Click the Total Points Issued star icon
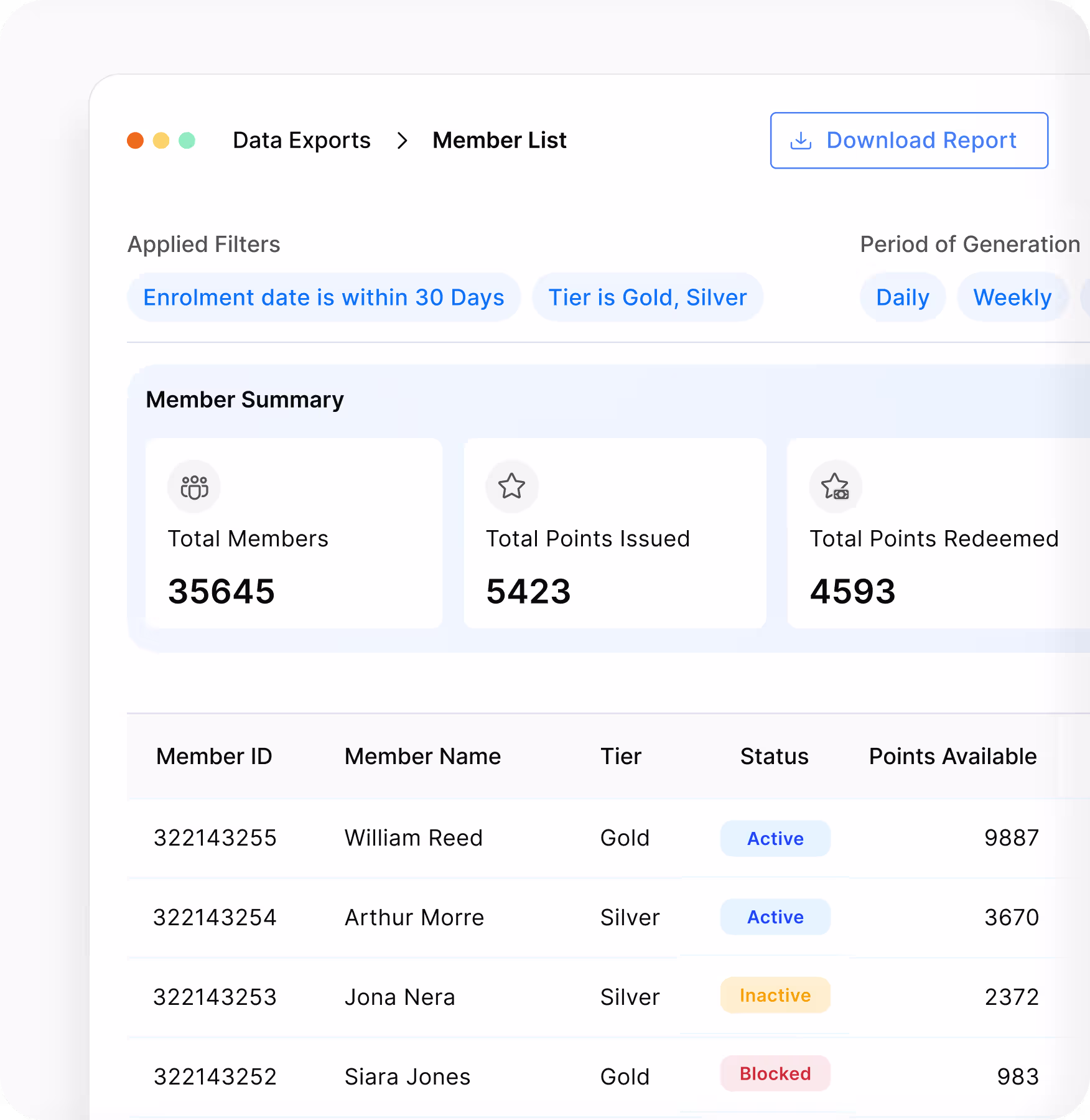This screenshot has width=1090, height=1120. pos(512,487)
